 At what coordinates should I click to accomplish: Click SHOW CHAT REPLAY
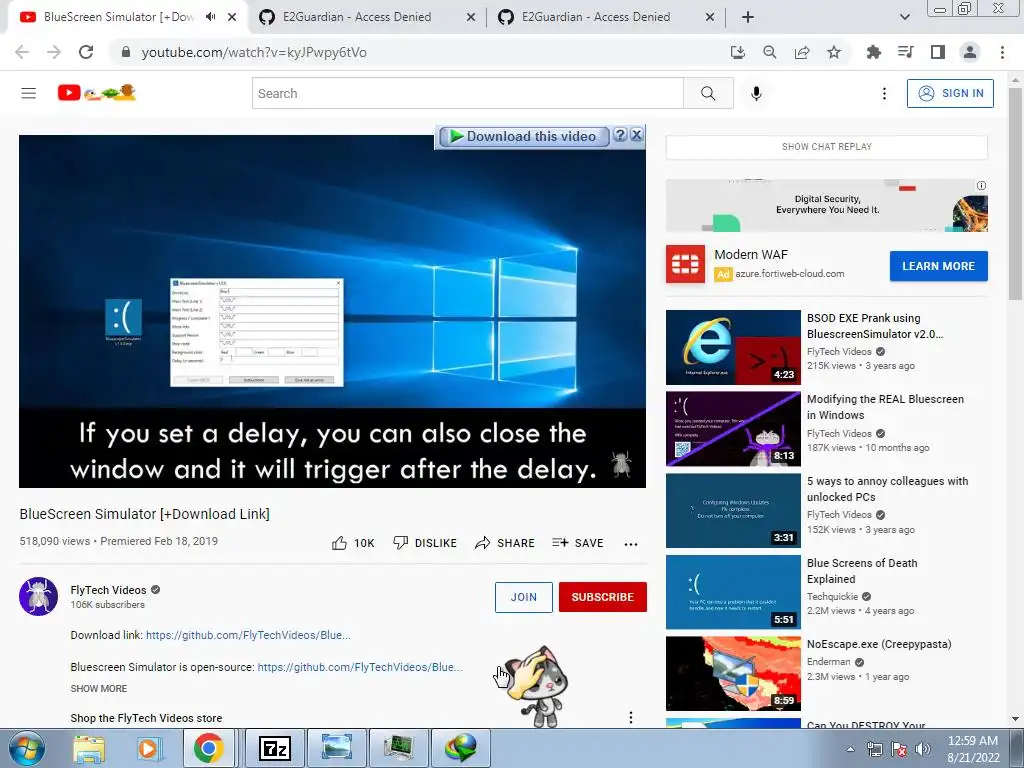click(827, 147)
